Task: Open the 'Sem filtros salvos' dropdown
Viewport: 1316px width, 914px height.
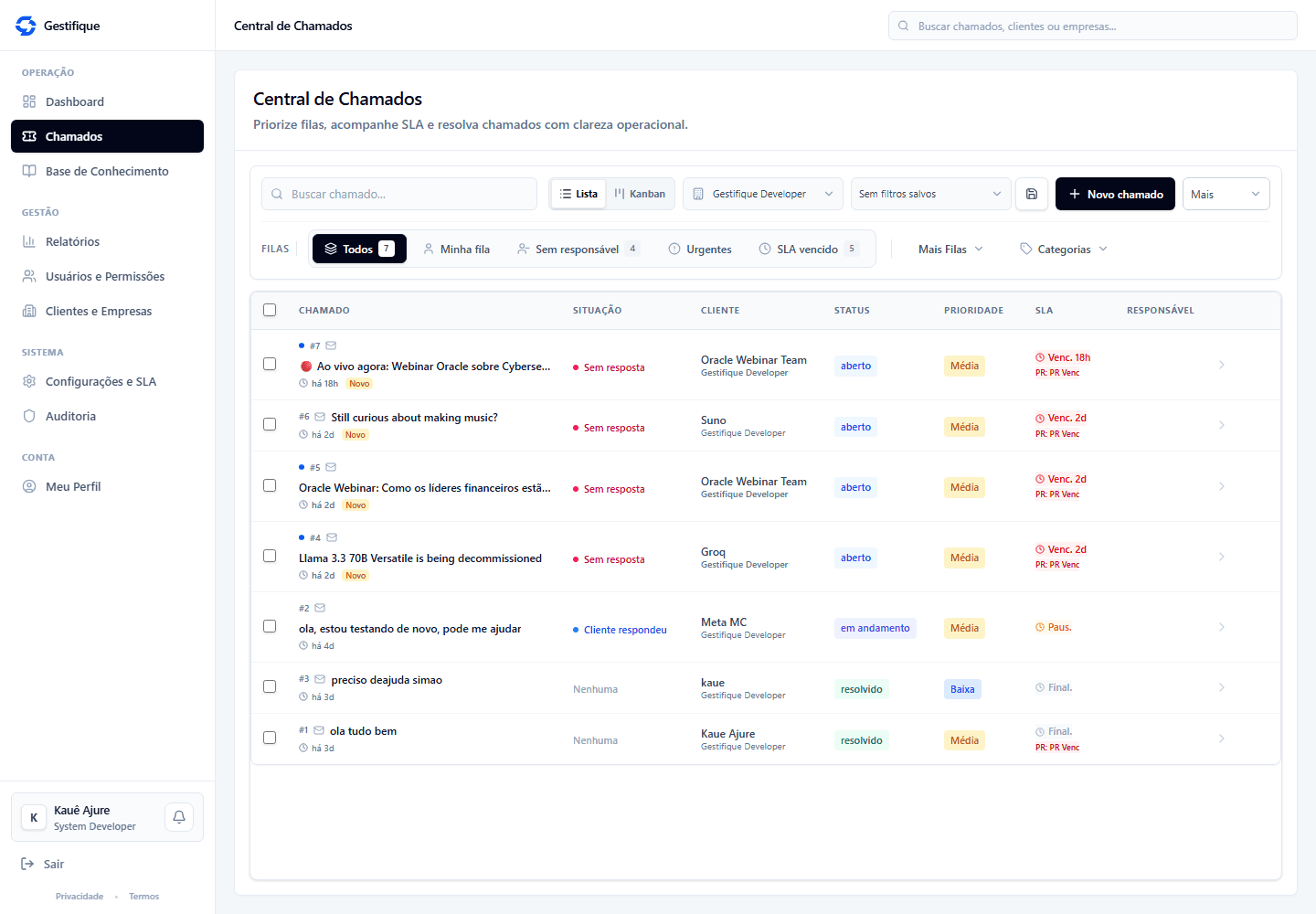Action: (x=930, y=194)
